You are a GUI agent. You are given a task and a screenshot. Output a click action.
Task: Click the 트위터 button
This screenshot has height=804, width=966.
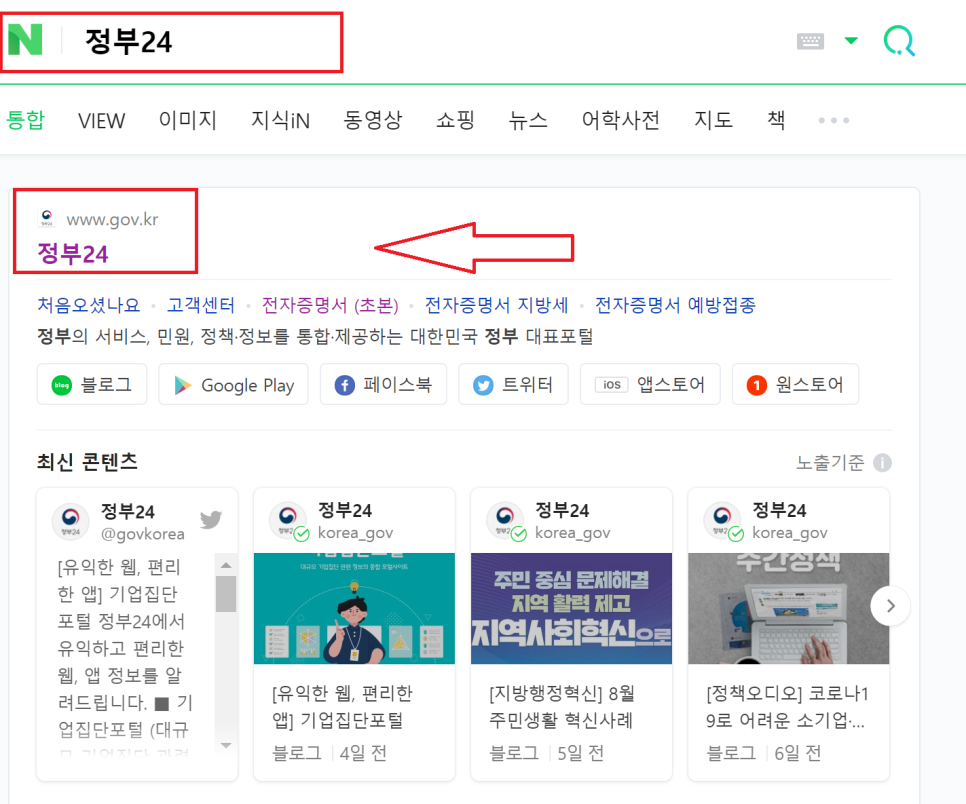coord(513,384)
